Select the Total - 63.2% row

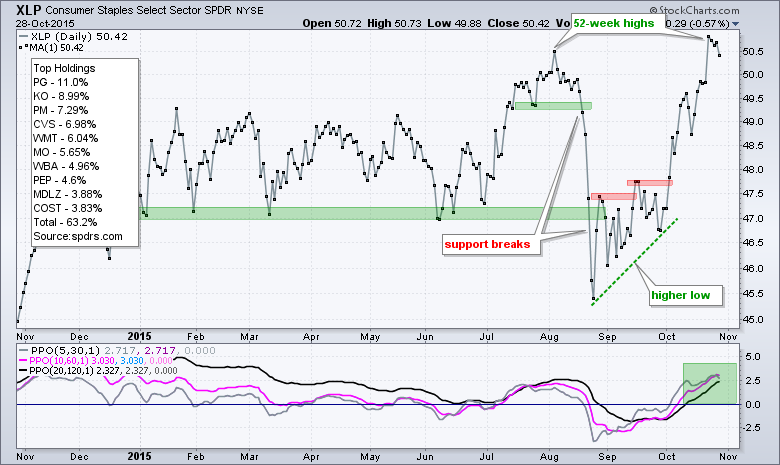[65, 222]
